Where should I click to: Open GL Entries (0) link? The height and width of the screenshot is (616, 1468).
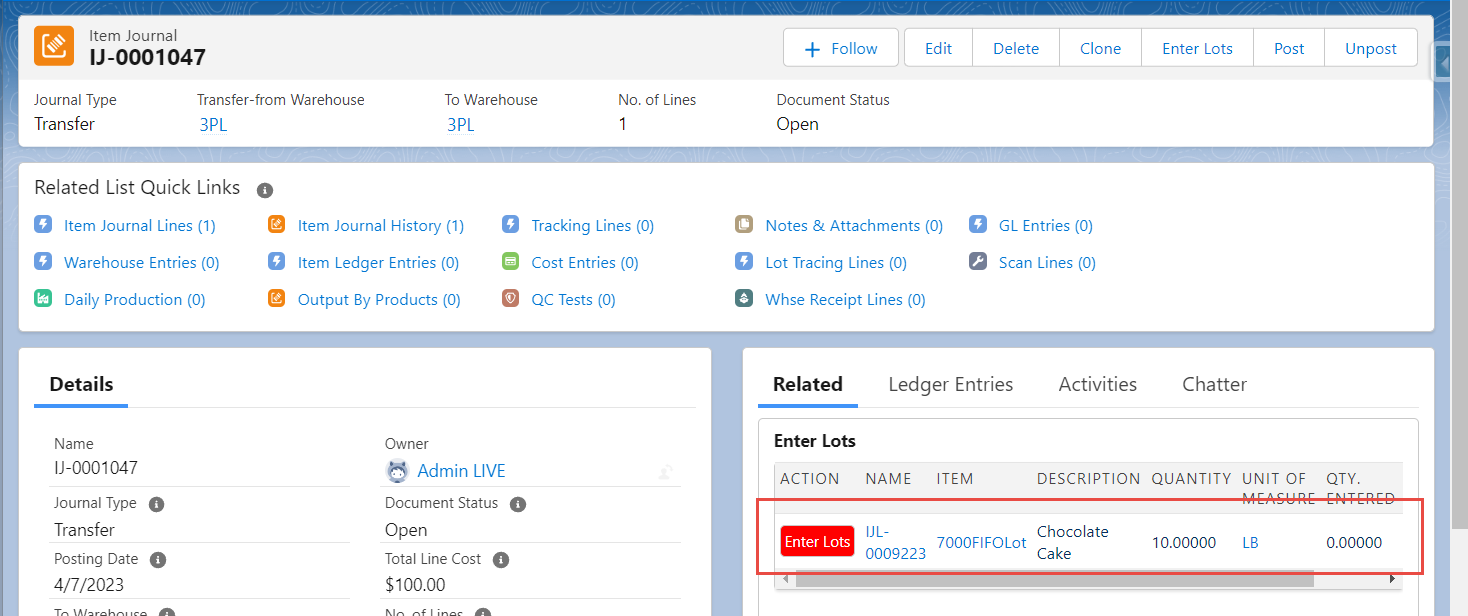pyautogui.click(x=1046, y=226)
